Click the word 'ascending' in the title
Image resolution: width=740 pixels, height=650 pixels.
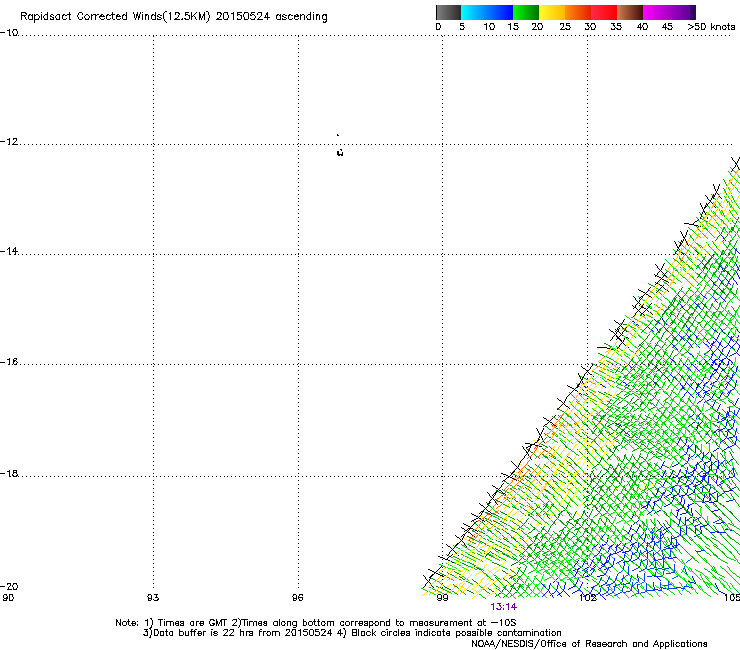301,17
